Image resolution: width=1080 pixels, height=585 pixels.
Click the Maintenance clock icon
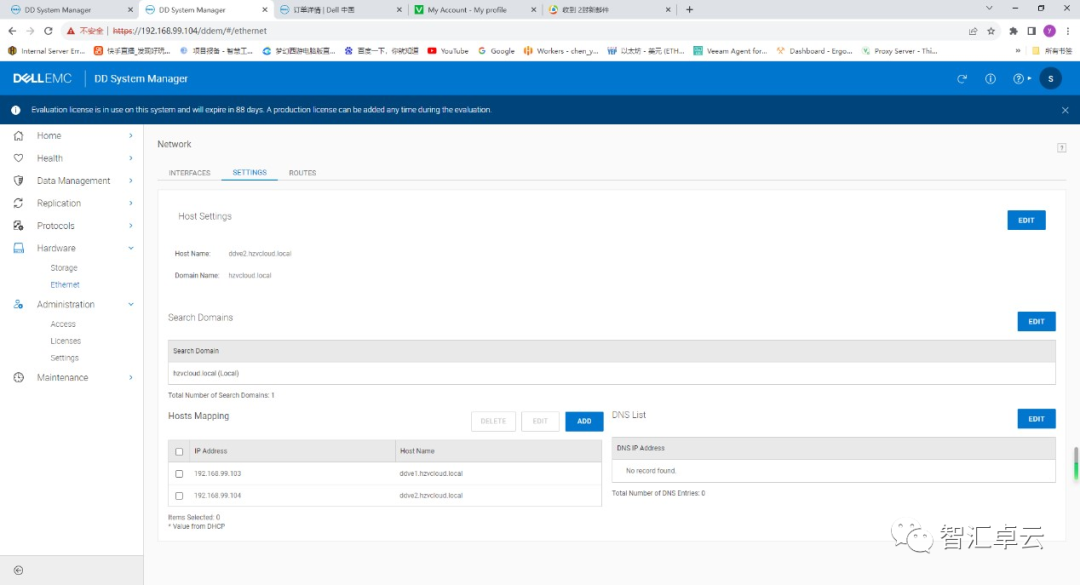pyautogui.click(x=19, y=378)
